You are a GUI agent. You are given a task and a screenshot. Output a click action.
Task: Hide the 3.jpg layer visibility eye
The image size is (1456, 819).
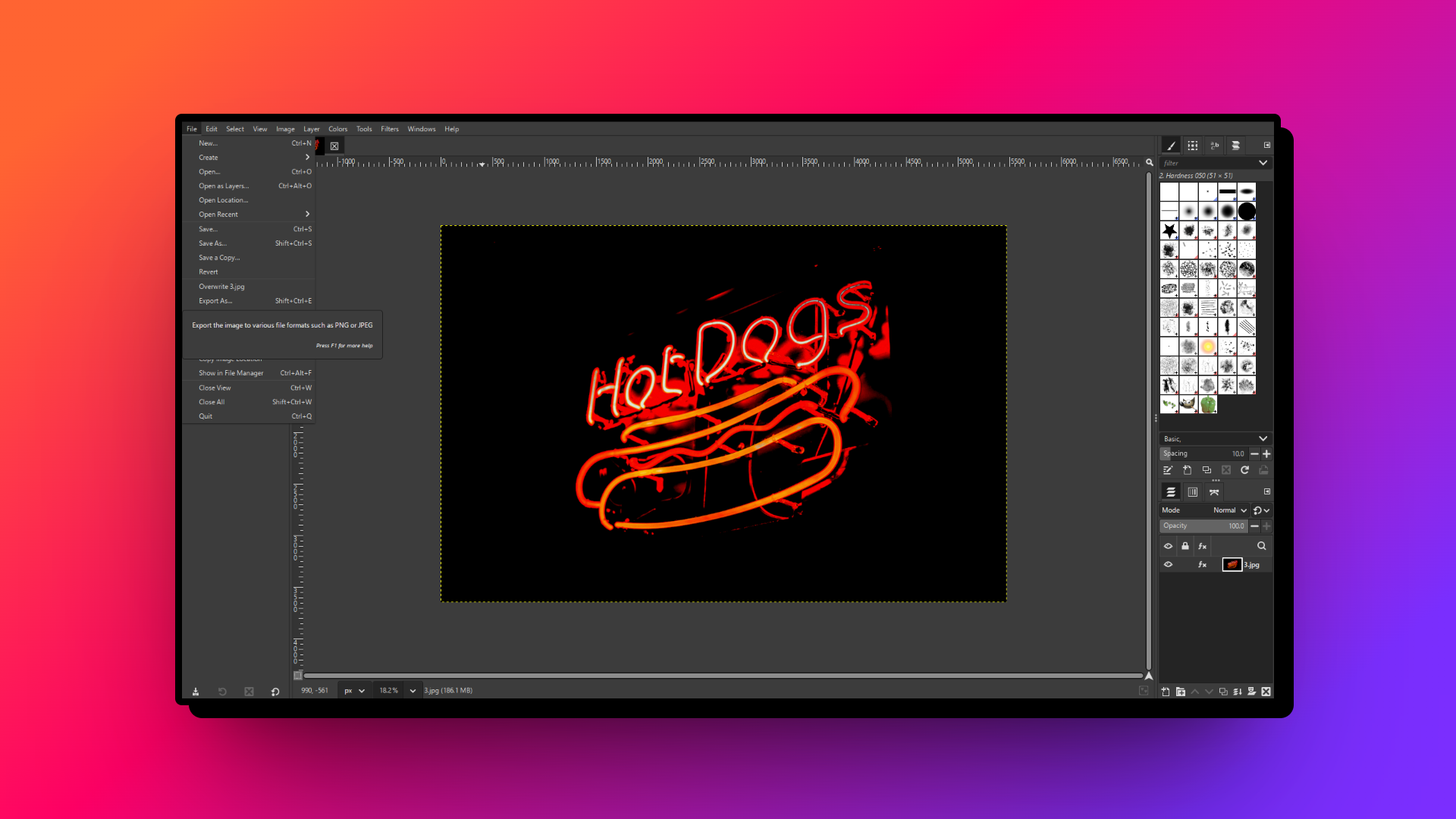click(x=1169, y=565)
